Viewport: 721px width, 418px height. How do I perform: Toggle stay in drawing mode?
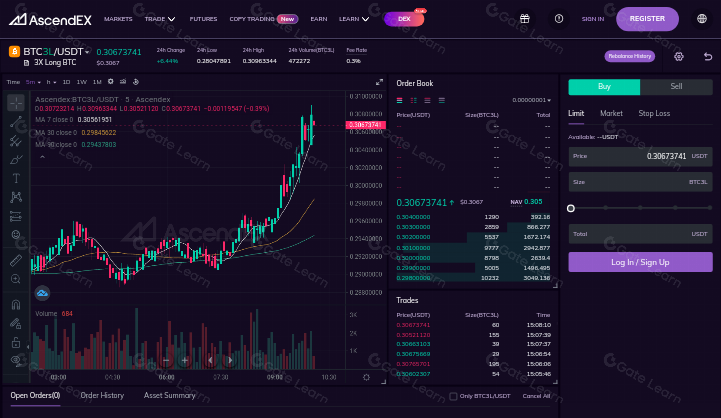click(x=16, y=323)
